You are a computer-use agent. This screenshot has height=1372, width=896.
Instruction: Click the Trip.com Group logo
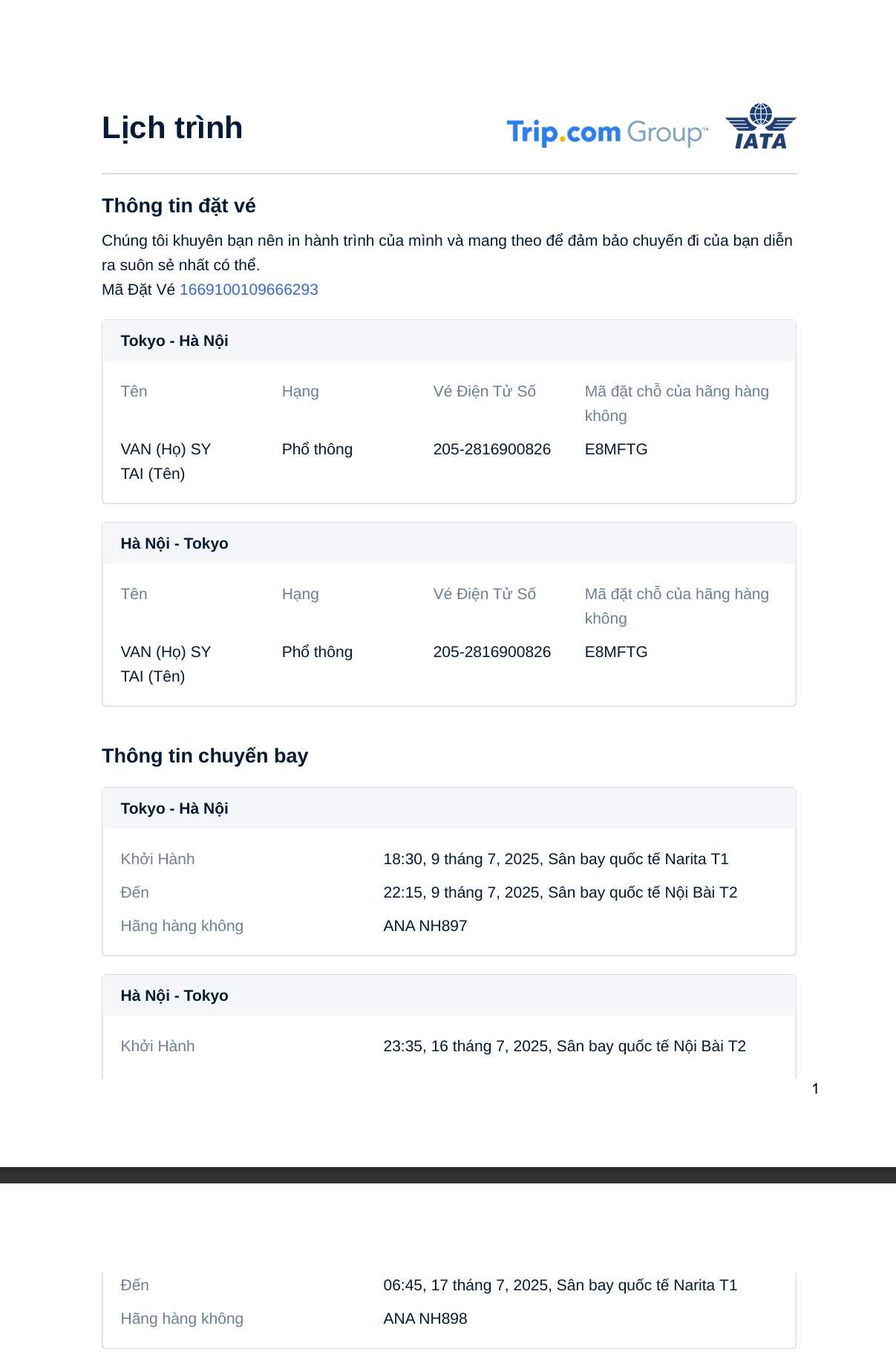606,132
